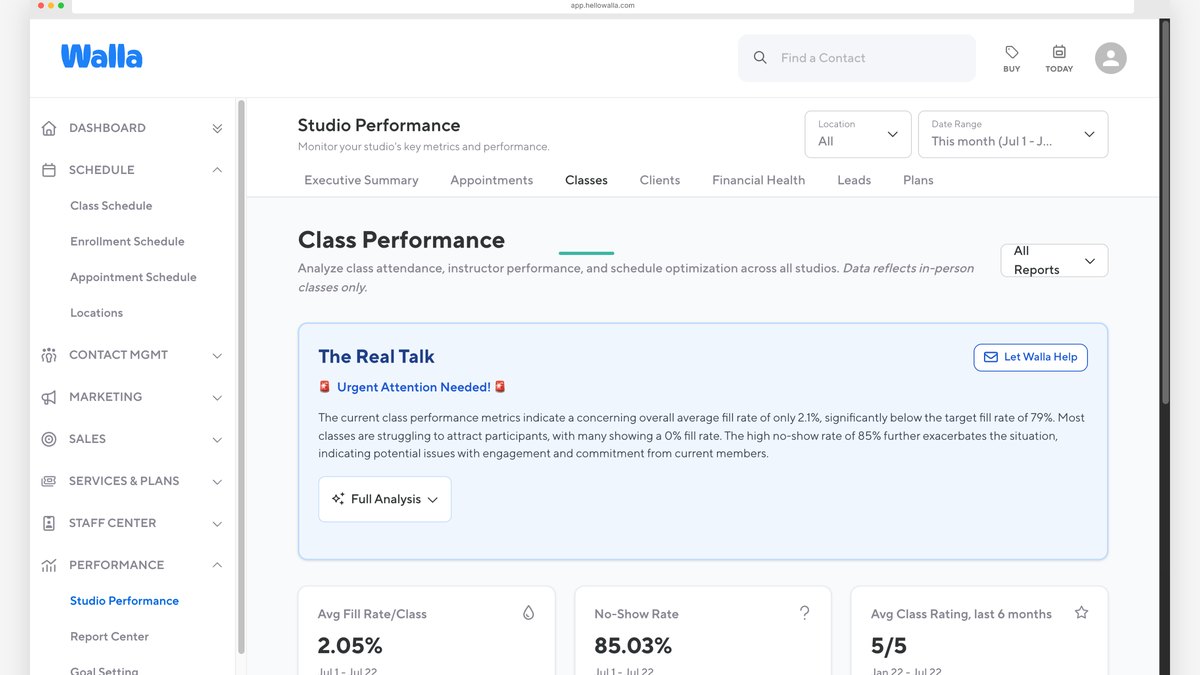Click the Staff Center badge icon

[x=49, y=523]
